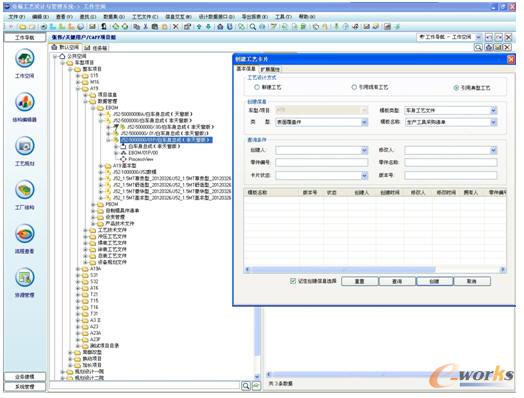This screenshot has height=398, width=524.
Task: Open the 工作空间 sidebar icon
Action: 25,58
